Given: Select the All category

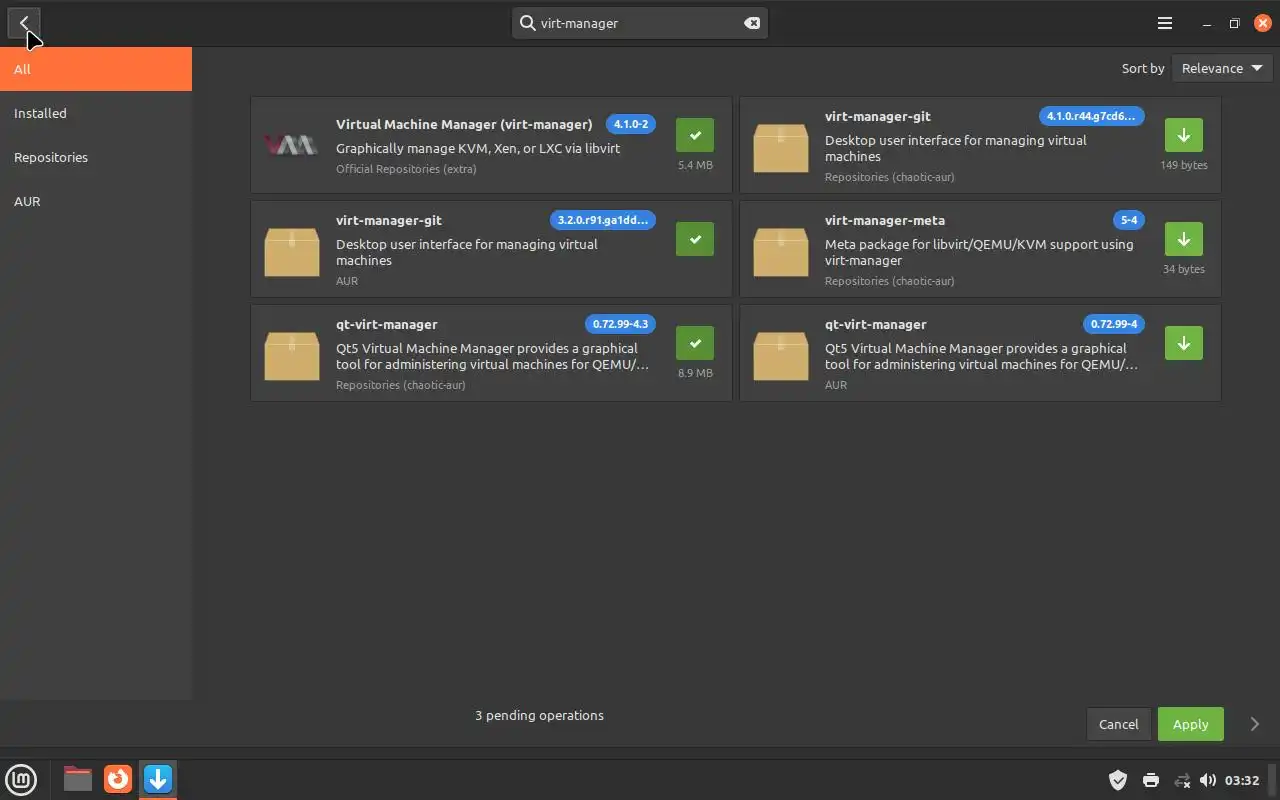Looking at the screenshot, I should click(x=96, y=69).
